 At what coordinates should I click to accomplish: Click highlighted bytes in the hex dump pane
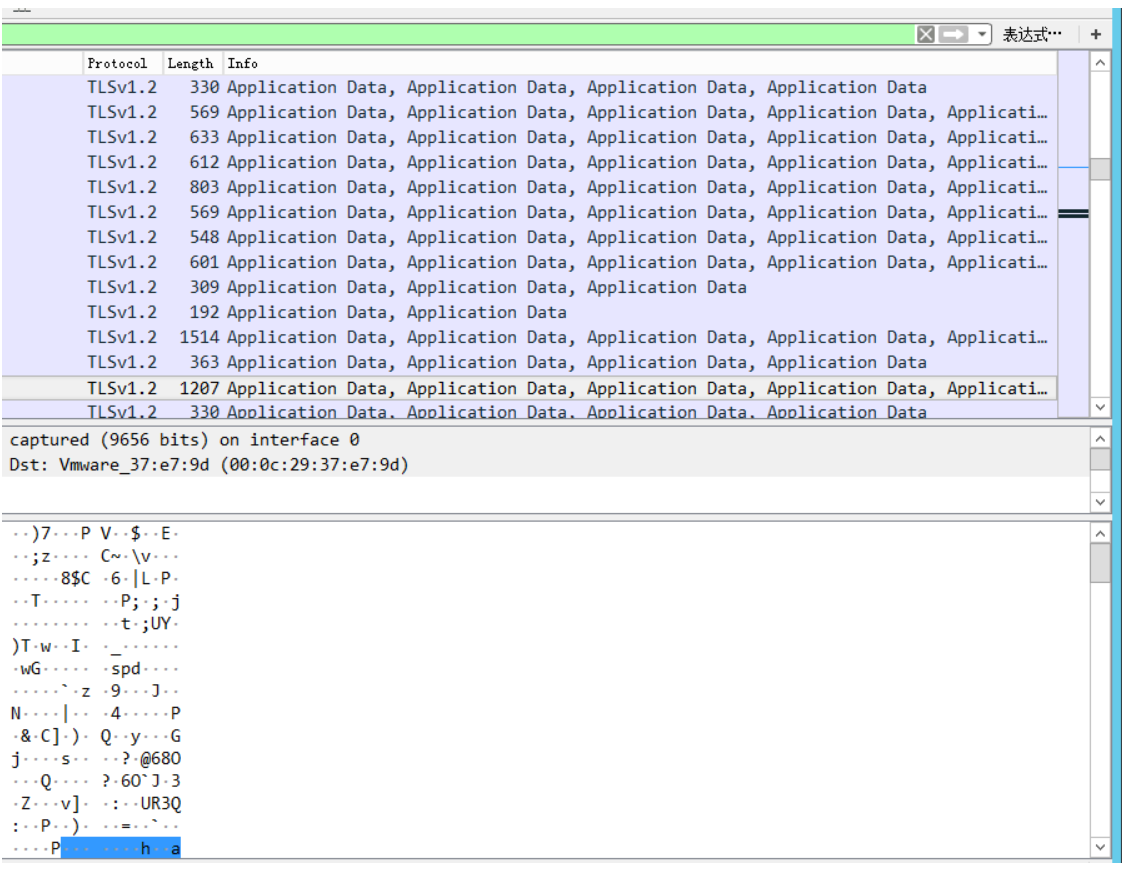[120, 850]
